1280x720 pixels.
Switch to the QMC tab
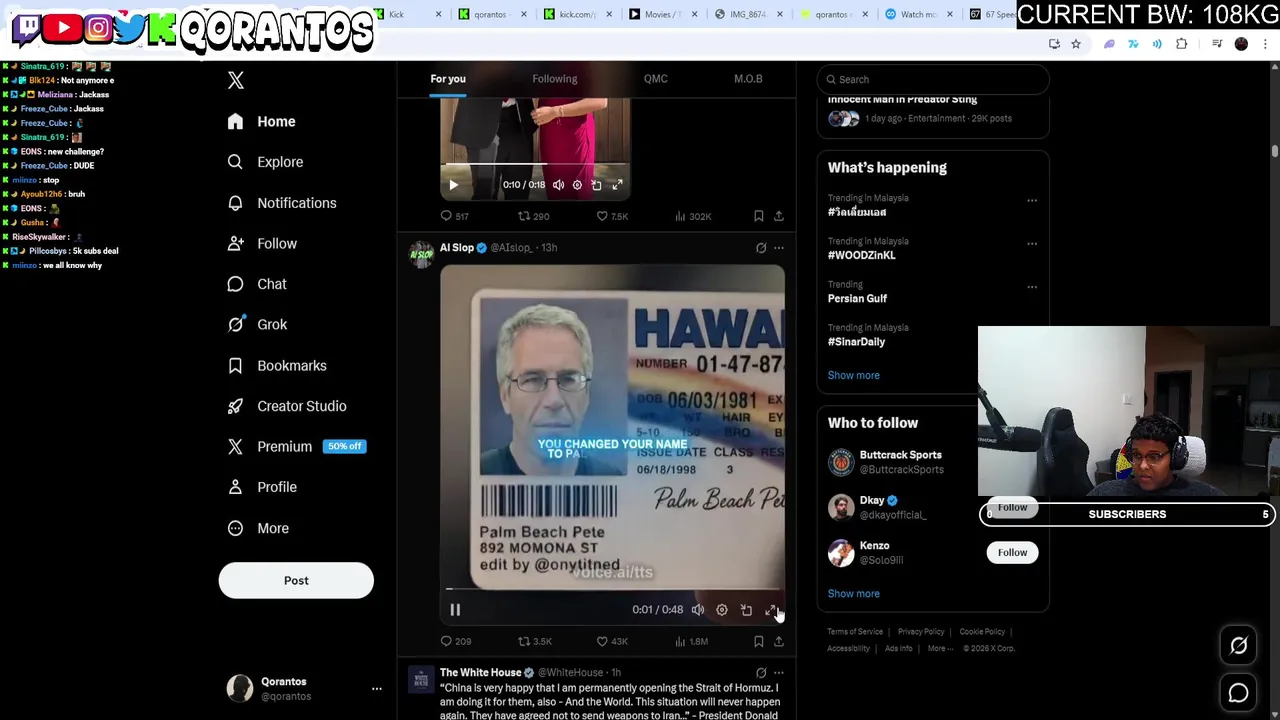click(656, 79)
